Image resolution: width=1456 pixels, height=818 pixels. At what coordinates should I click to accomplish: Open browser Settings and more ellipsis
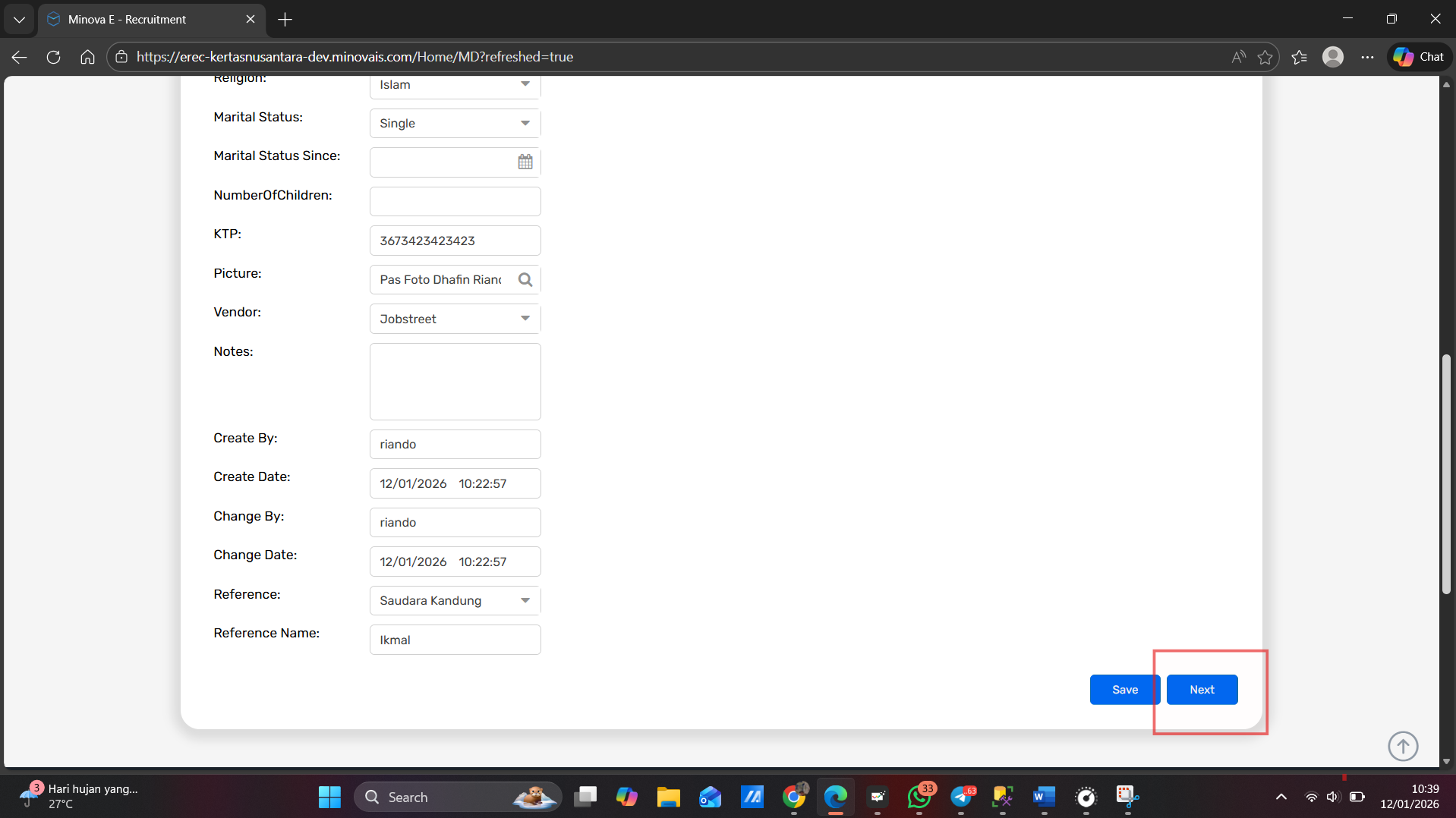point(1367,57)
